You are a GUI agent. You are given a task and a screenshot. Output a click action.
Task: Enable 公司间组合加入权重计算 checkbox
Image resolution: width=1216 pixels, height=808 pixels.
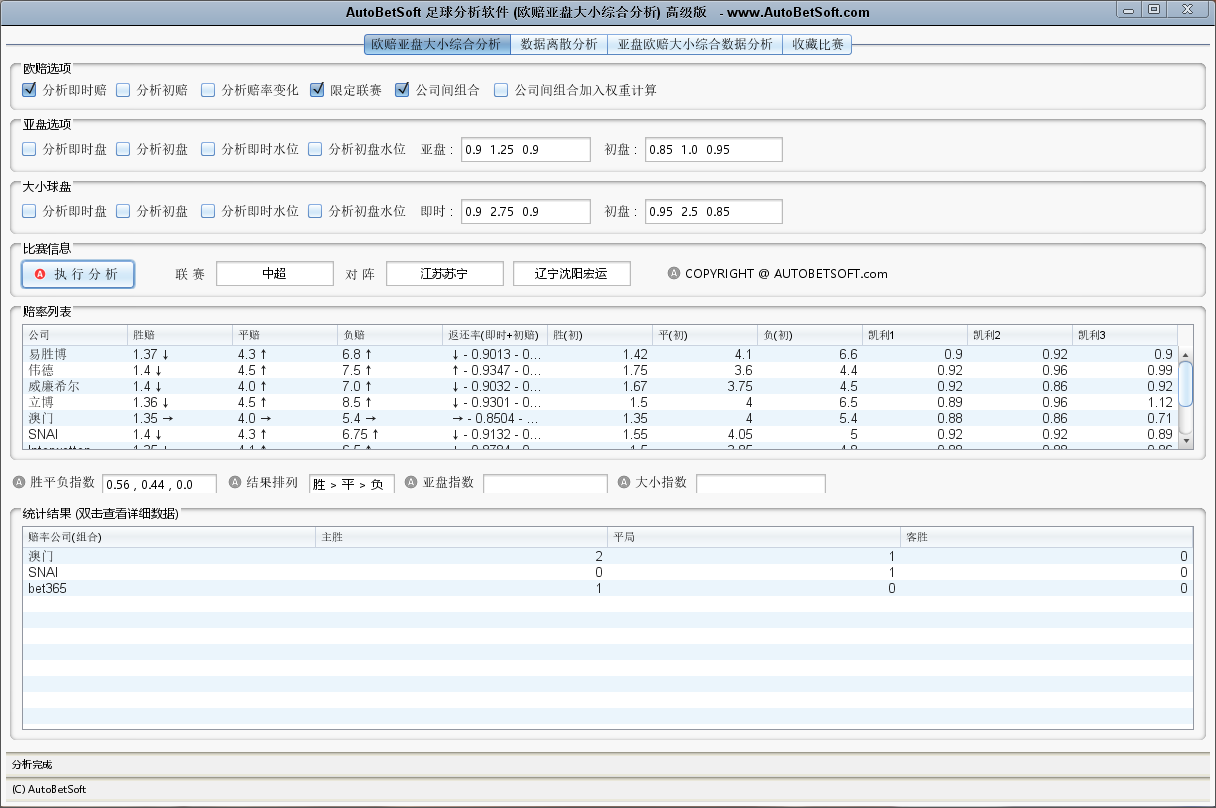pos(501,90)
